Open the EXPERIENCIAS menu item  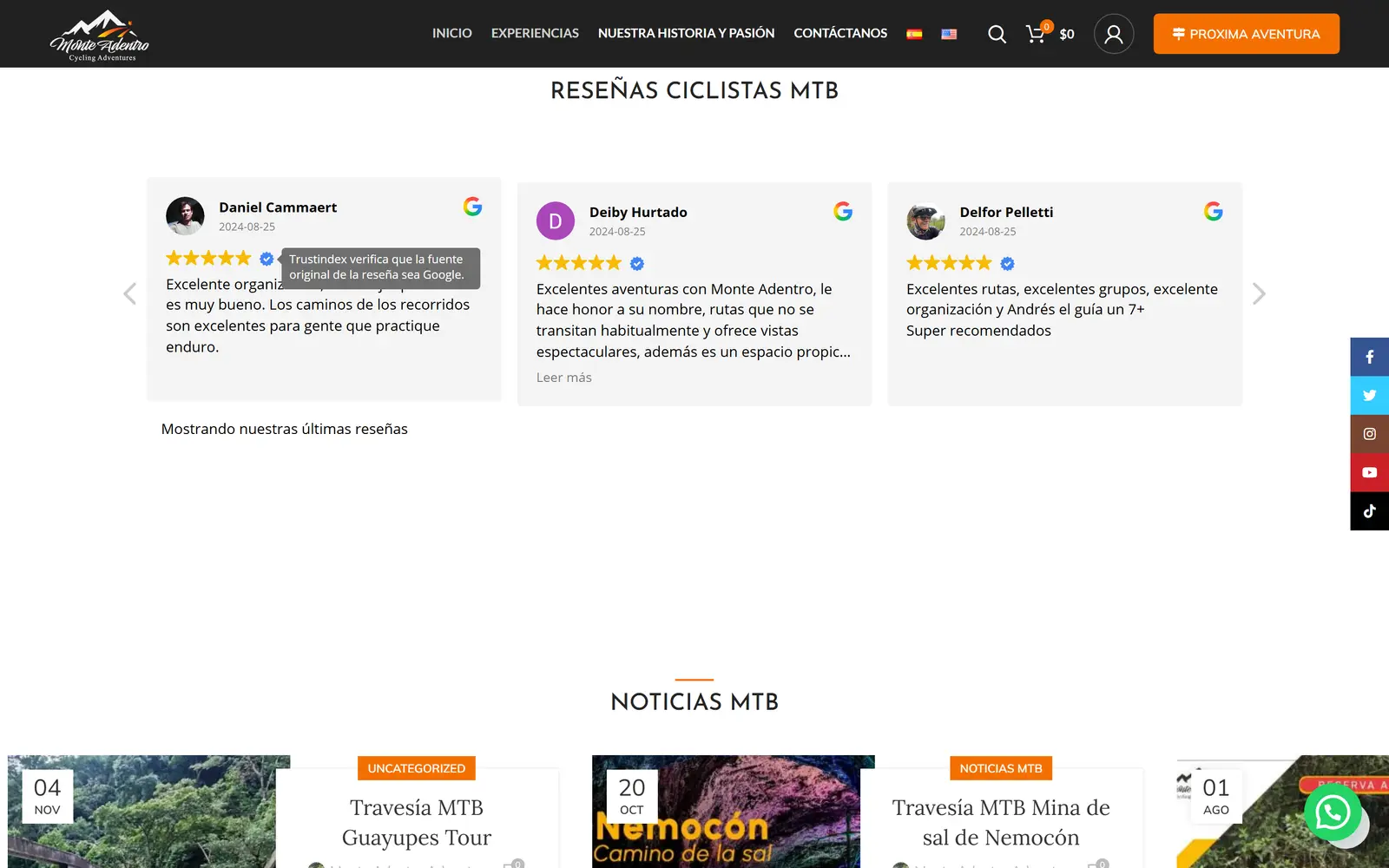(x=535, y=33)
